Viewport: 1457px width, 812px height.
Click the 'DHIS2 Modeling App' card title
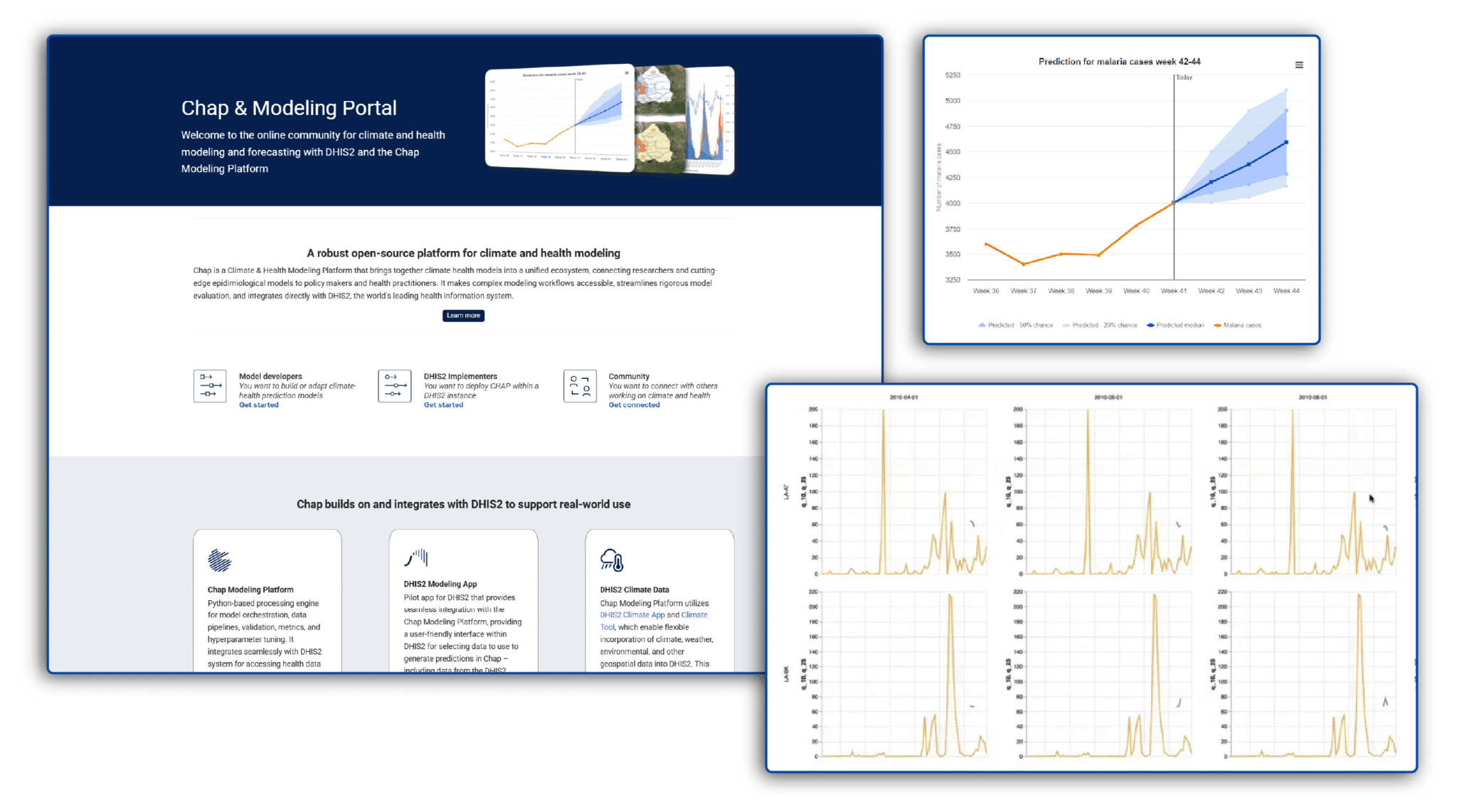tap(440, 584)
